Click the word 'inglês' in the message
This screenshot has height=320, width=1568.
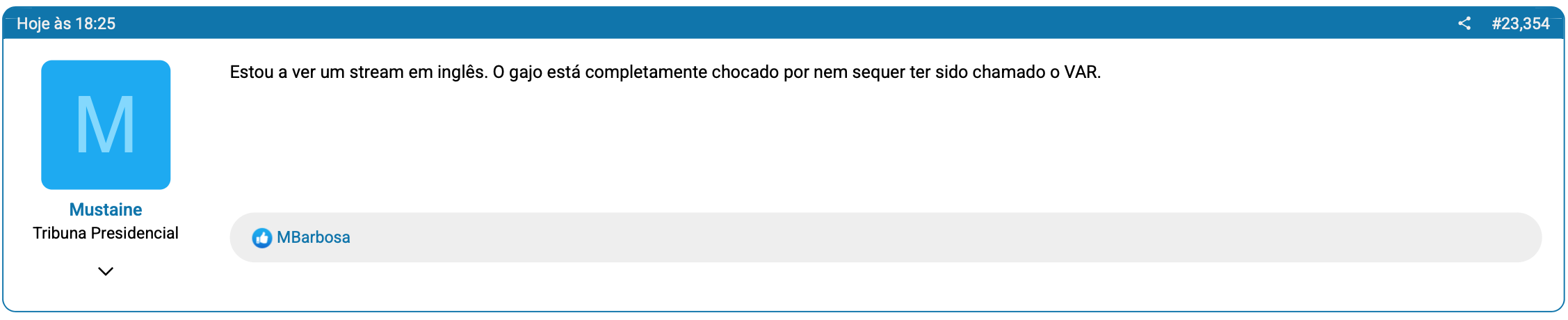coord(462,72)
